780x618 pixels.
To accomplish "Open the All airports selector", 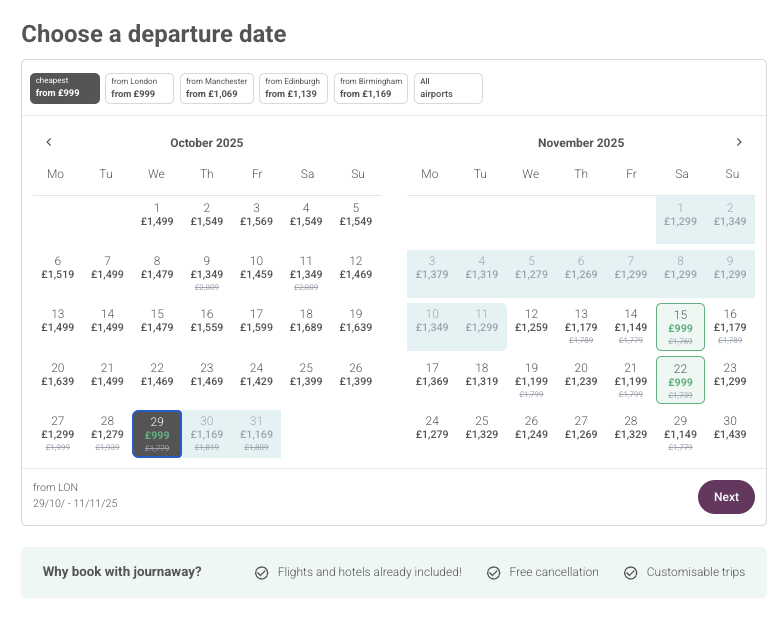I will click(x=448, y=88).
